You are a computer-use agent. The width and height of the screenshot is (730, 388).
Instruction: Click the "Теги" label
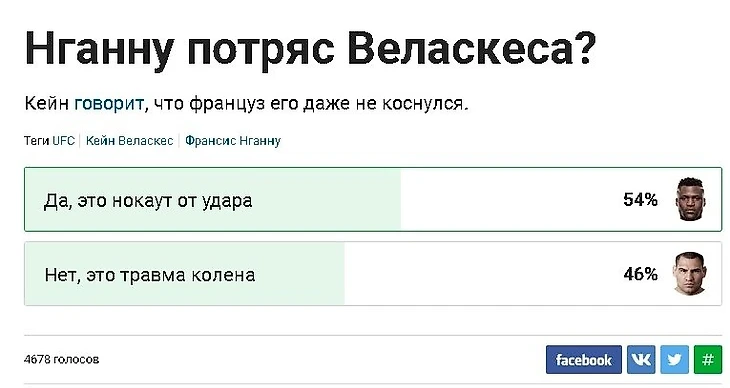pos(37,140)
